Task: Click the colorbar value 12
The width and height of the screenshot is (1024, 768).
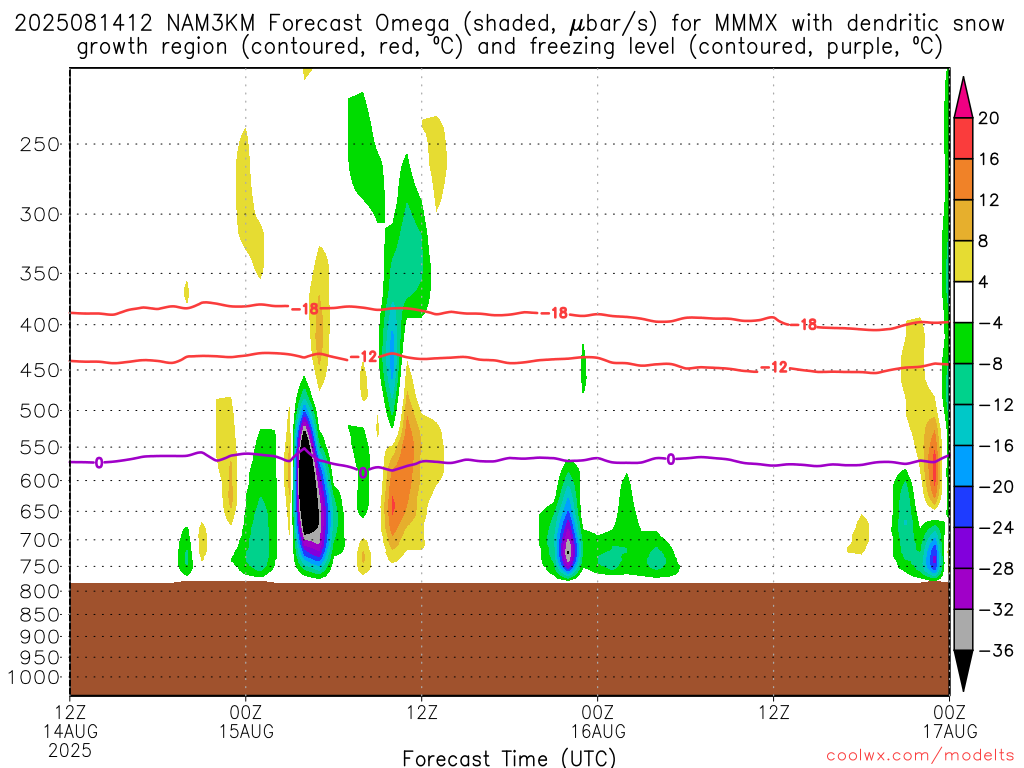Action: [x=988, y=200]
